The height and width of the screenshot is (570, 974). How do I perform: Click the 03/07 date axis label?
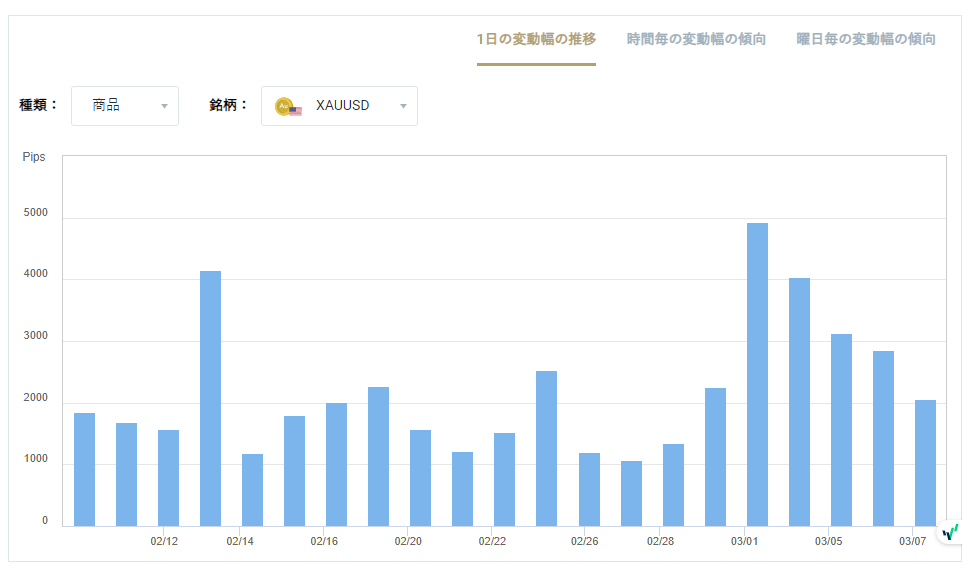coord(913,541)
